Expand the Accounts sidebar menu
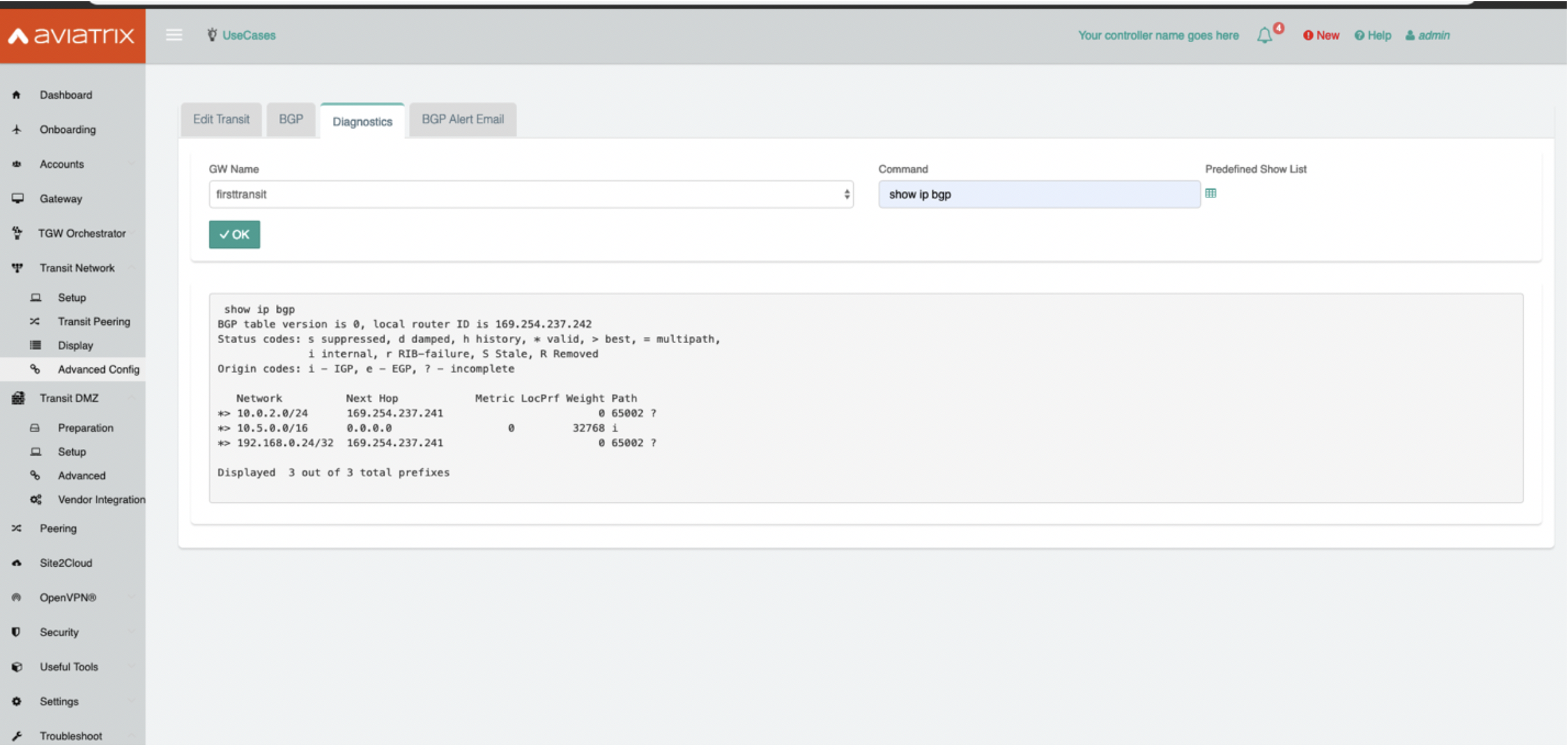Viewport: 1568px width, 750px height. tap(61, 164)
